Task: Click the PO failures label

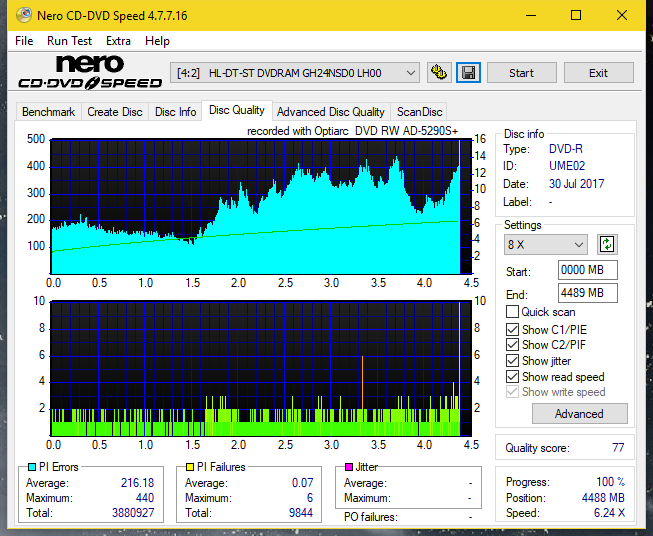Action: click(371, 517)
